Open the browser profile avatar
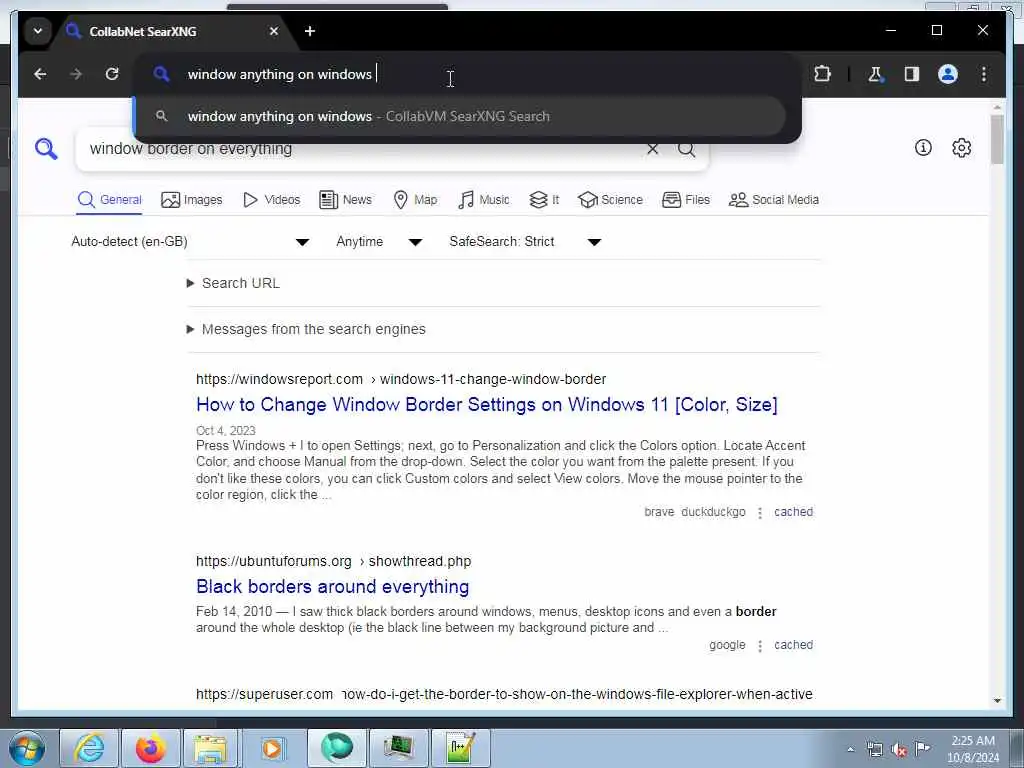The width and height of the screenshot is (1024, 768). click(x=948, y=74)
